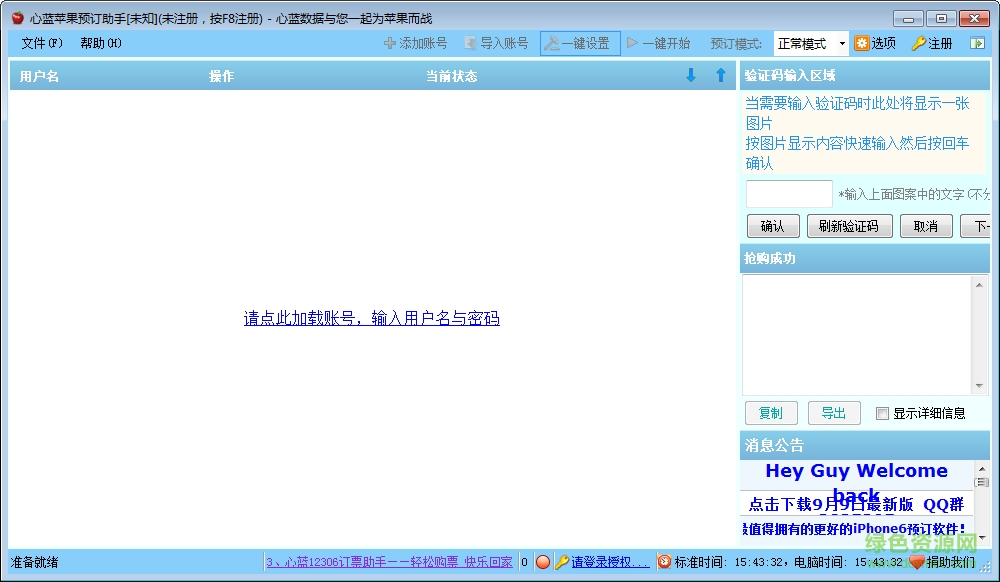Screen dimensions: 1000x582
Task: Click the blue down arrow to sort descending
Action: click(x=691, y=75)
